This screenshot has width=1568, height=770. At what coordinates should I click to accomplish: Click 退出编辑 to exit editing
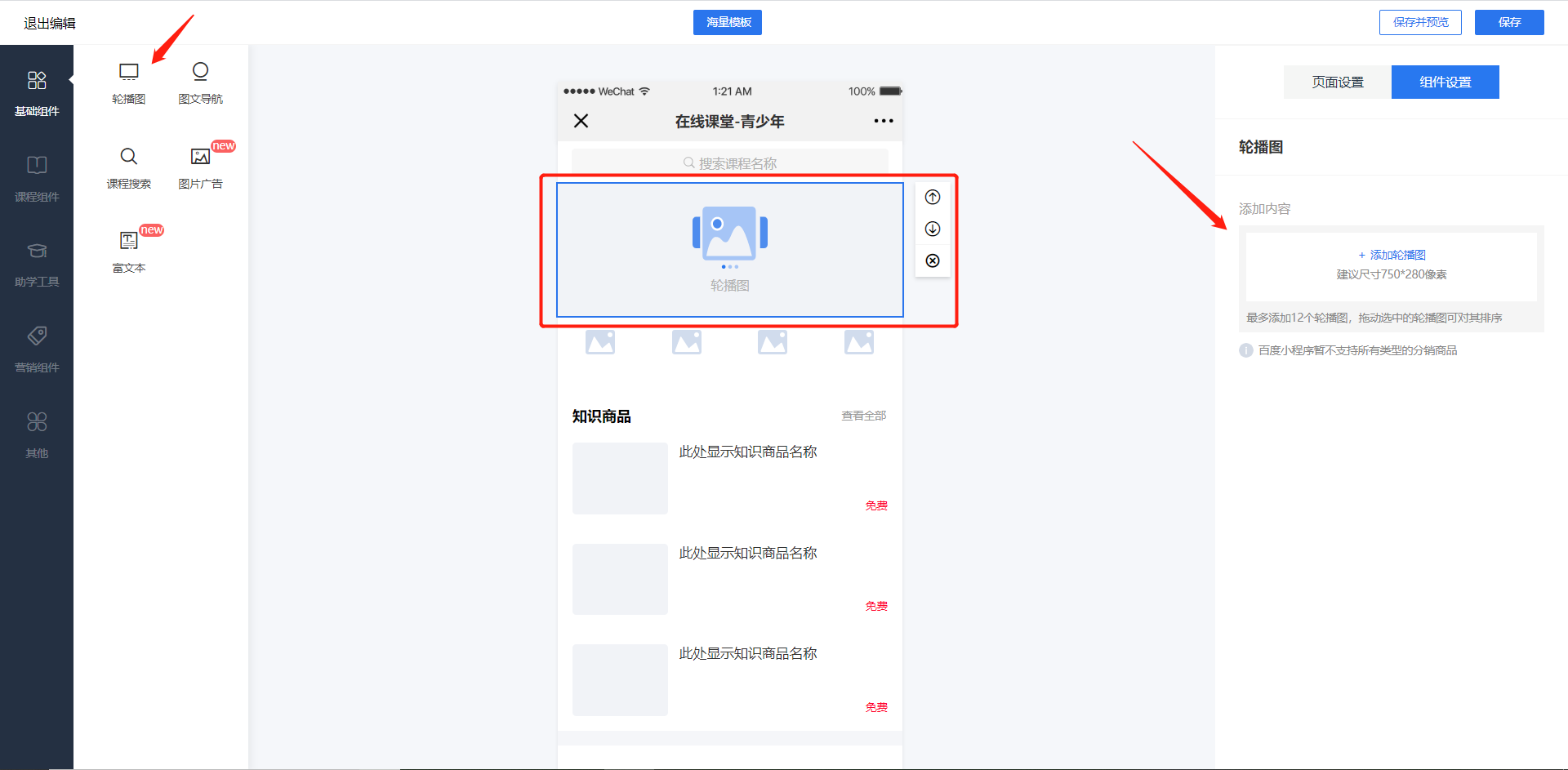(x=50, y=23)
